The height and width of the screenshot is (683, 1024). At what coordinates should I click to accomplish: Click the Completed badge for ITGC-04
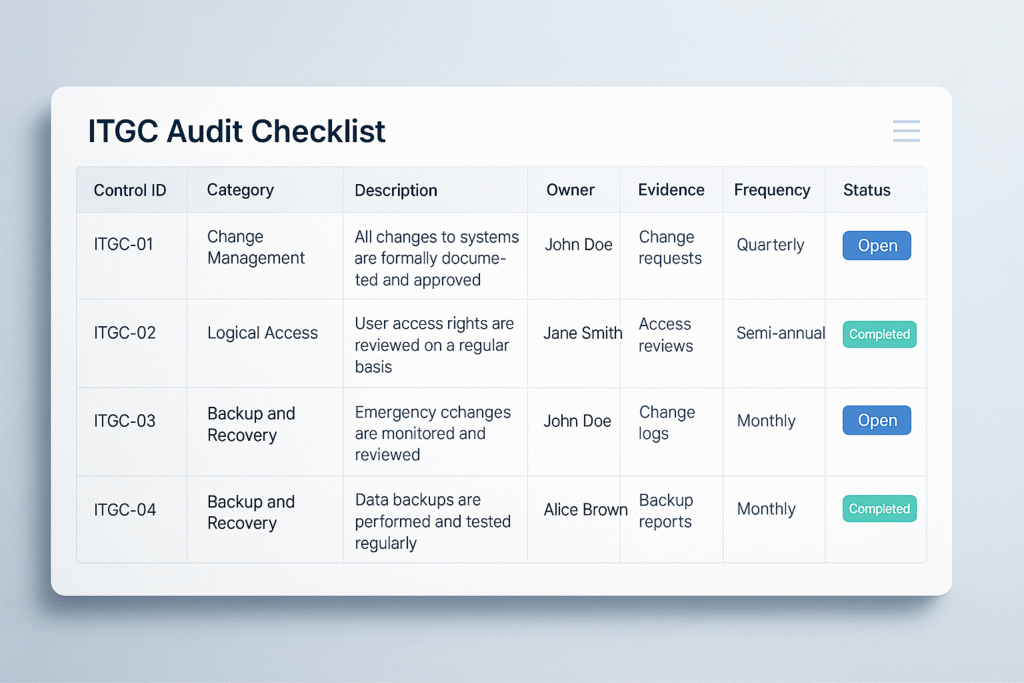(x=879, y=508)
